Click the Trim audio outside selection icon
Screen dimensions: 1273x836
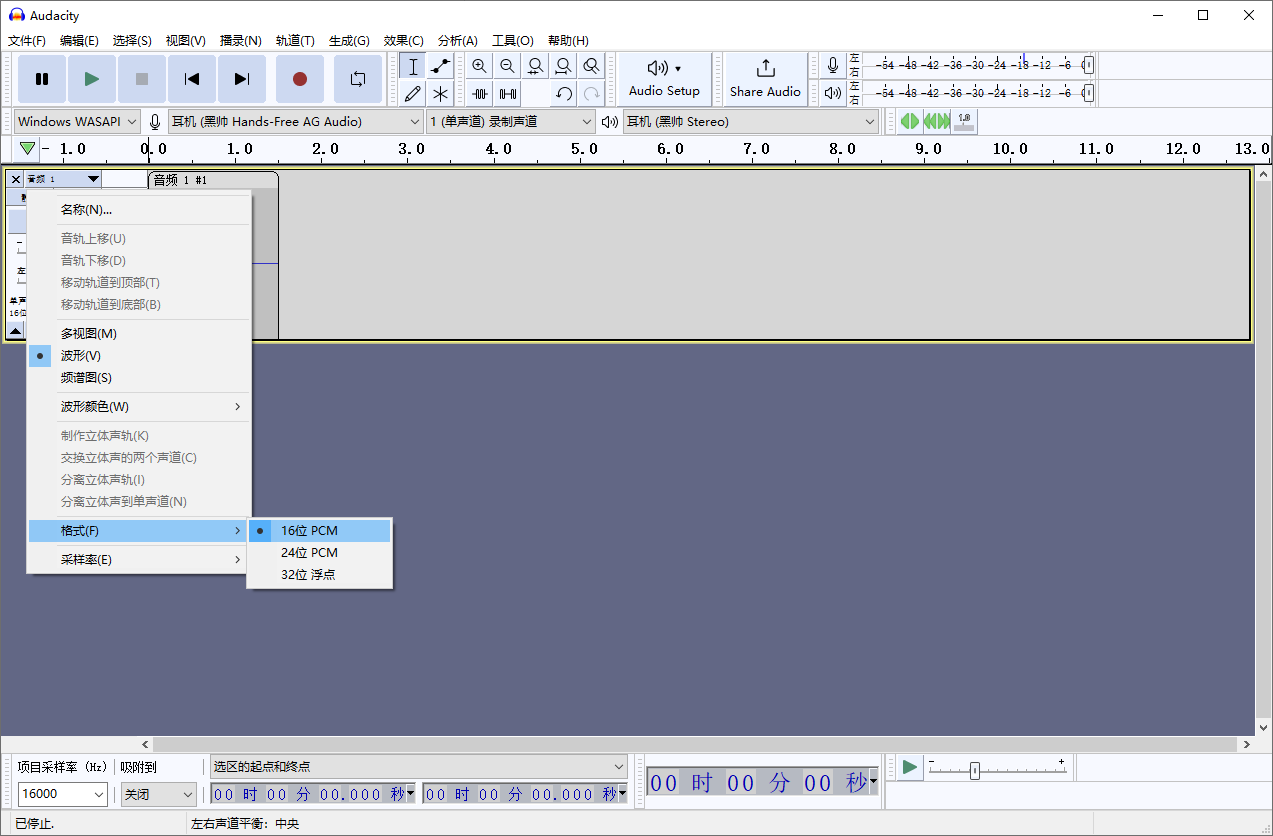(480, 94)
